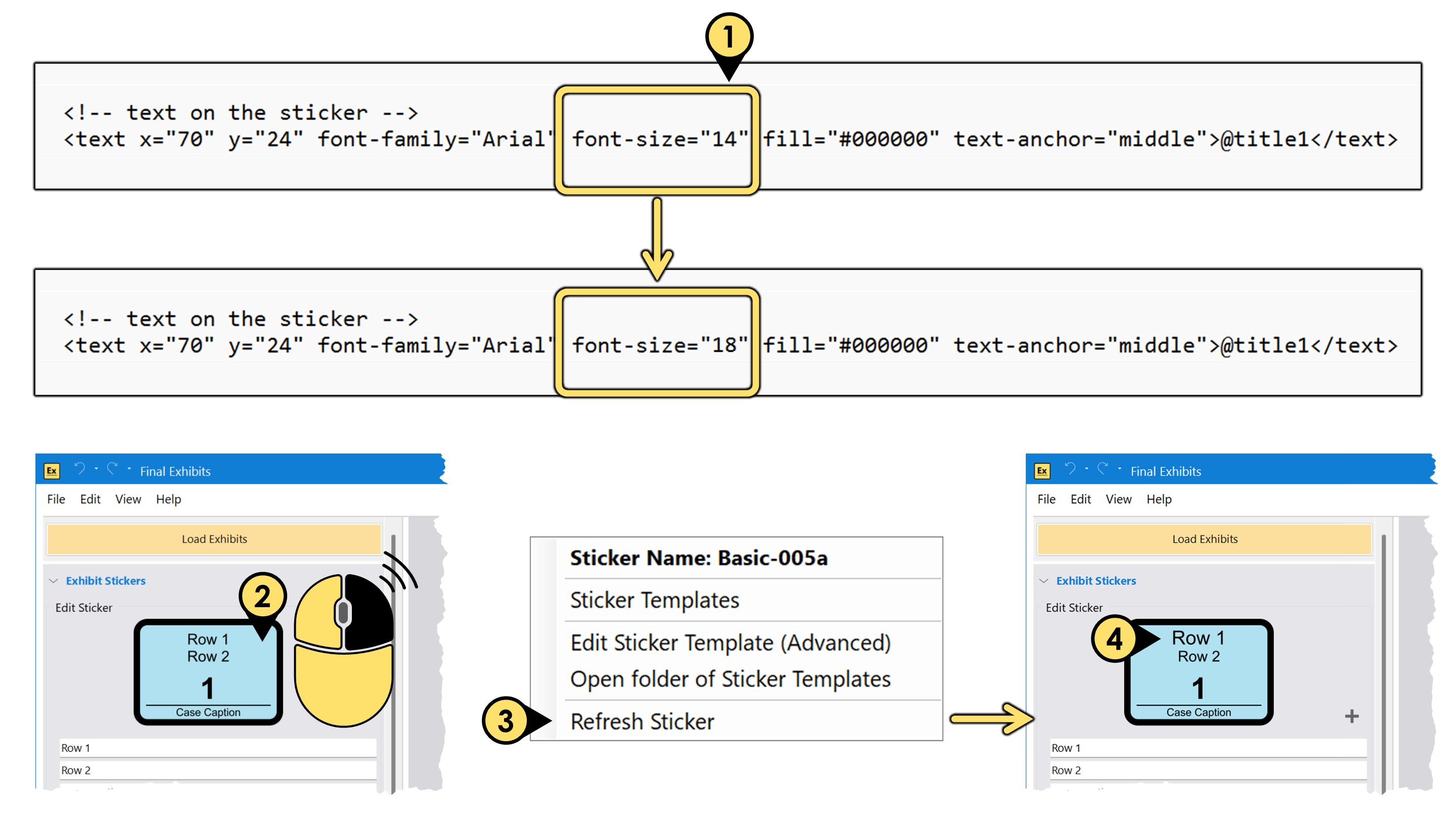Open undo history dropdown in left window
Image resolution: width=1456 pixels, height=819 pixels.
click(96, 469)
